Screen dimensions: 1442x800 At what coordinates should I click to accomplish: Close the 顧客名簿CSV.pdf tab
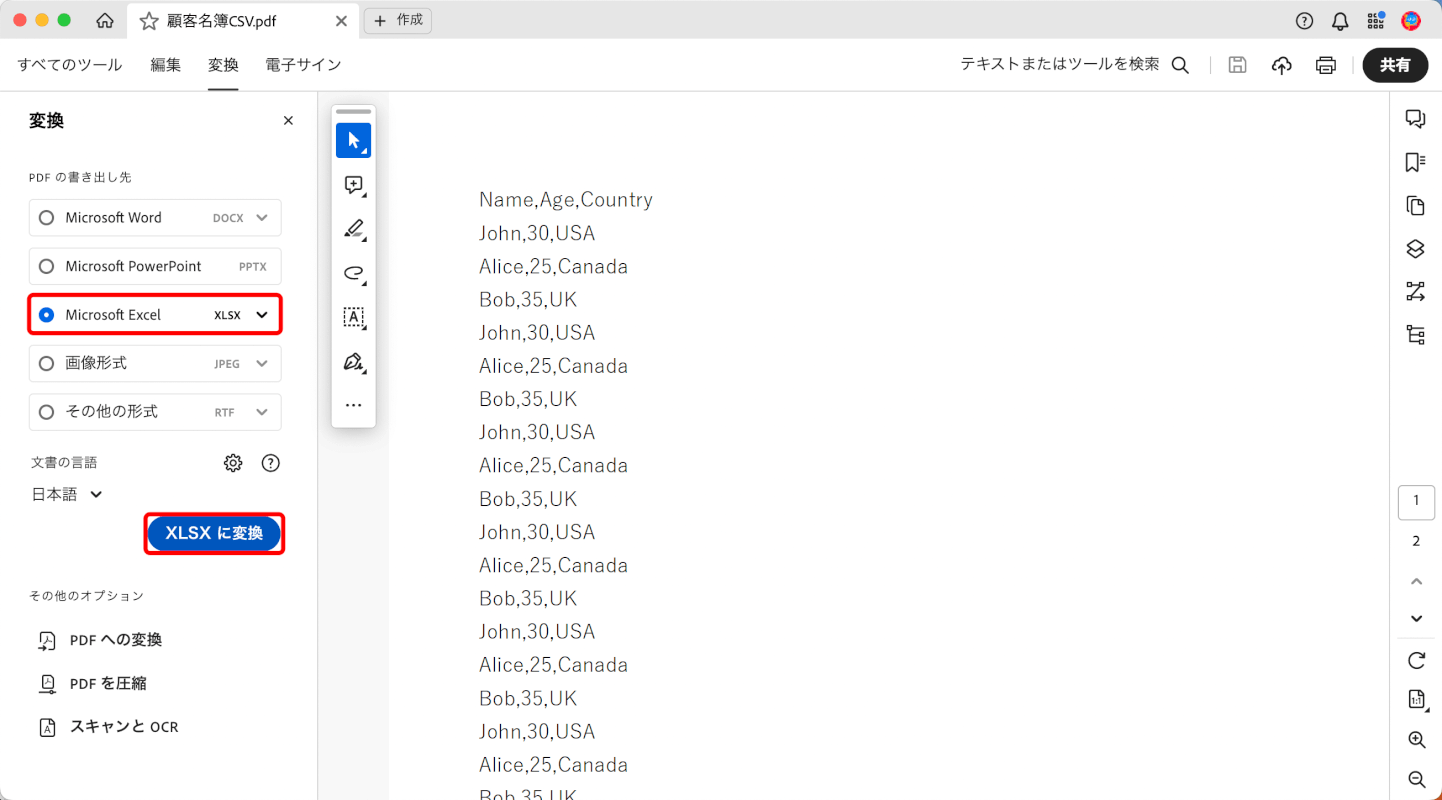click(x=341, y=21)
